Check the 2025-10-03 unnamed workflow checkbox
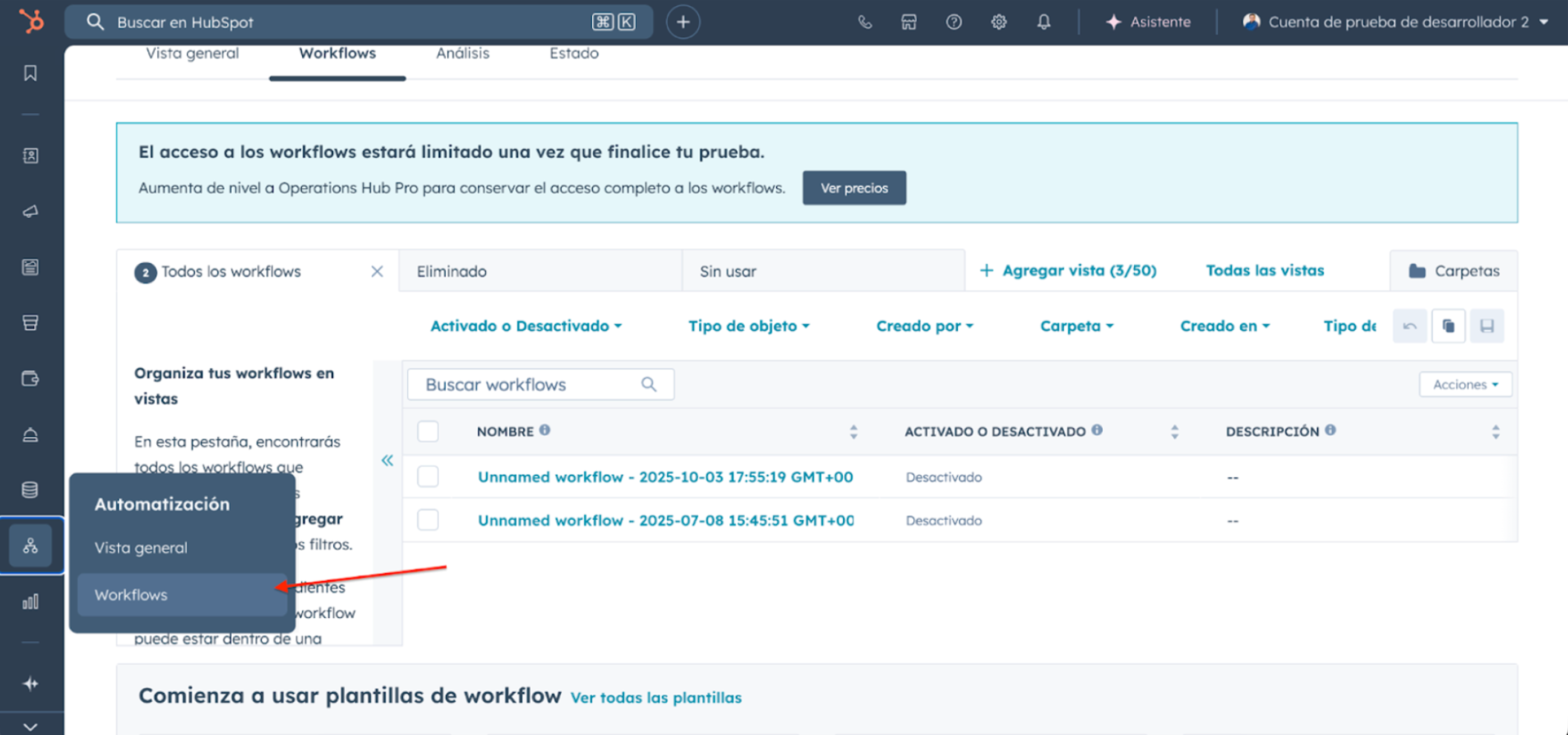The width and height of the screenshot is (1568, 735). click(x=428, y=476)
